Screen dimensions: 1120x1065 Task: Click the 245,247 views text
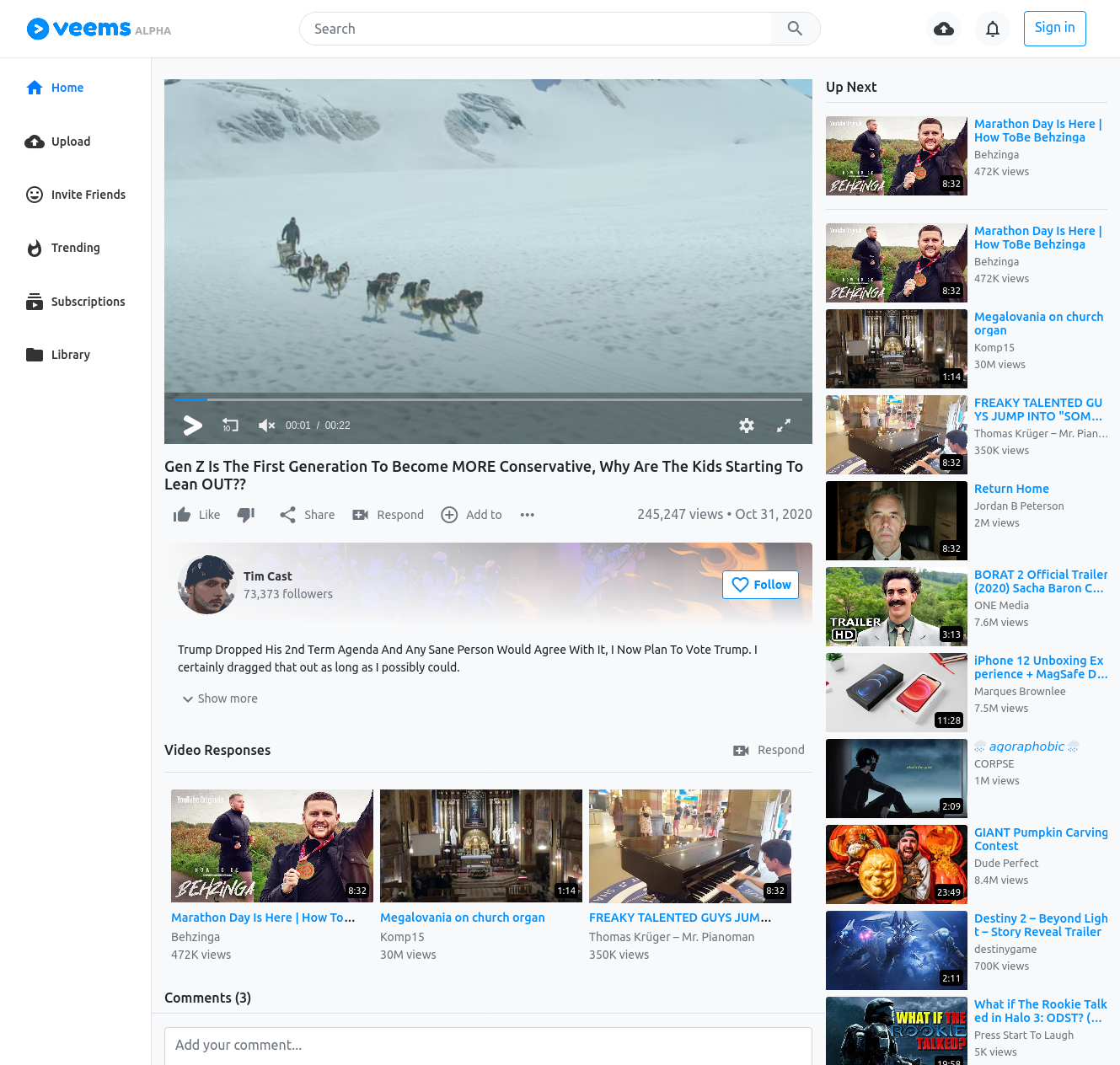click(x=680, y=514)
